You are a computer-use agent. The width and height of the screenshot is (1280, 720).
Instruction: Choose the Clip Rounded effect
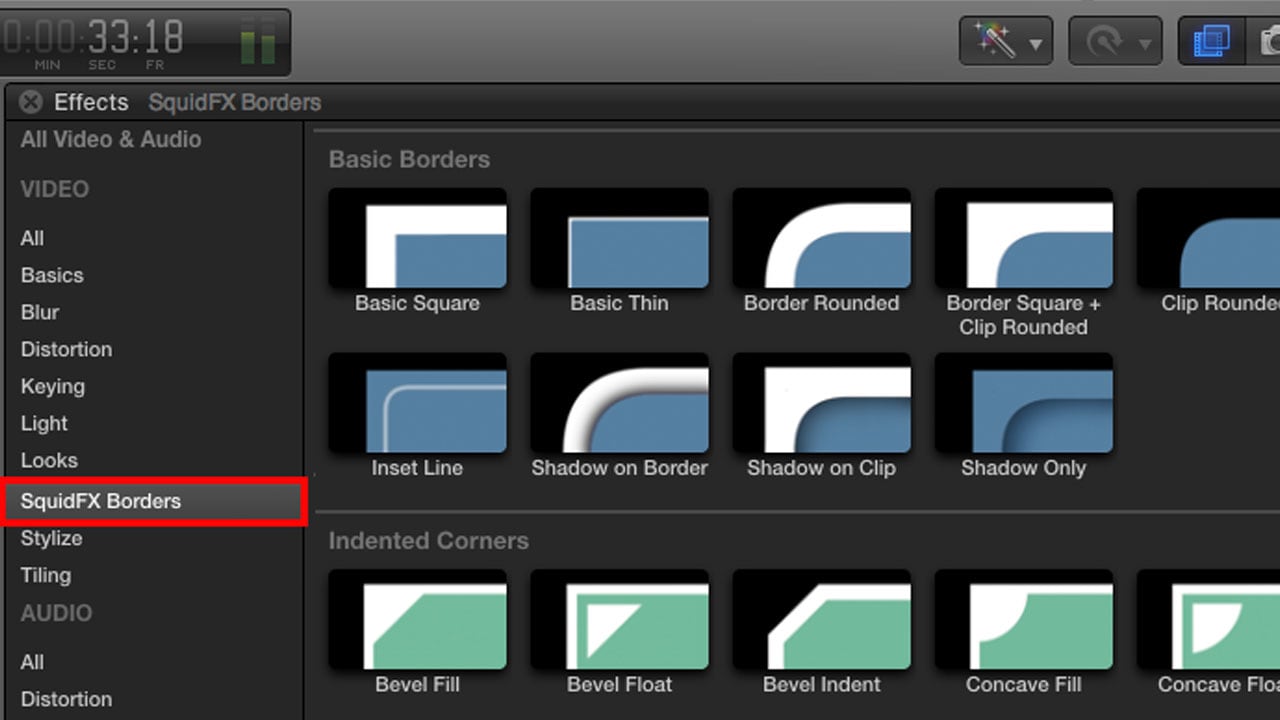tap(1208, 251)
